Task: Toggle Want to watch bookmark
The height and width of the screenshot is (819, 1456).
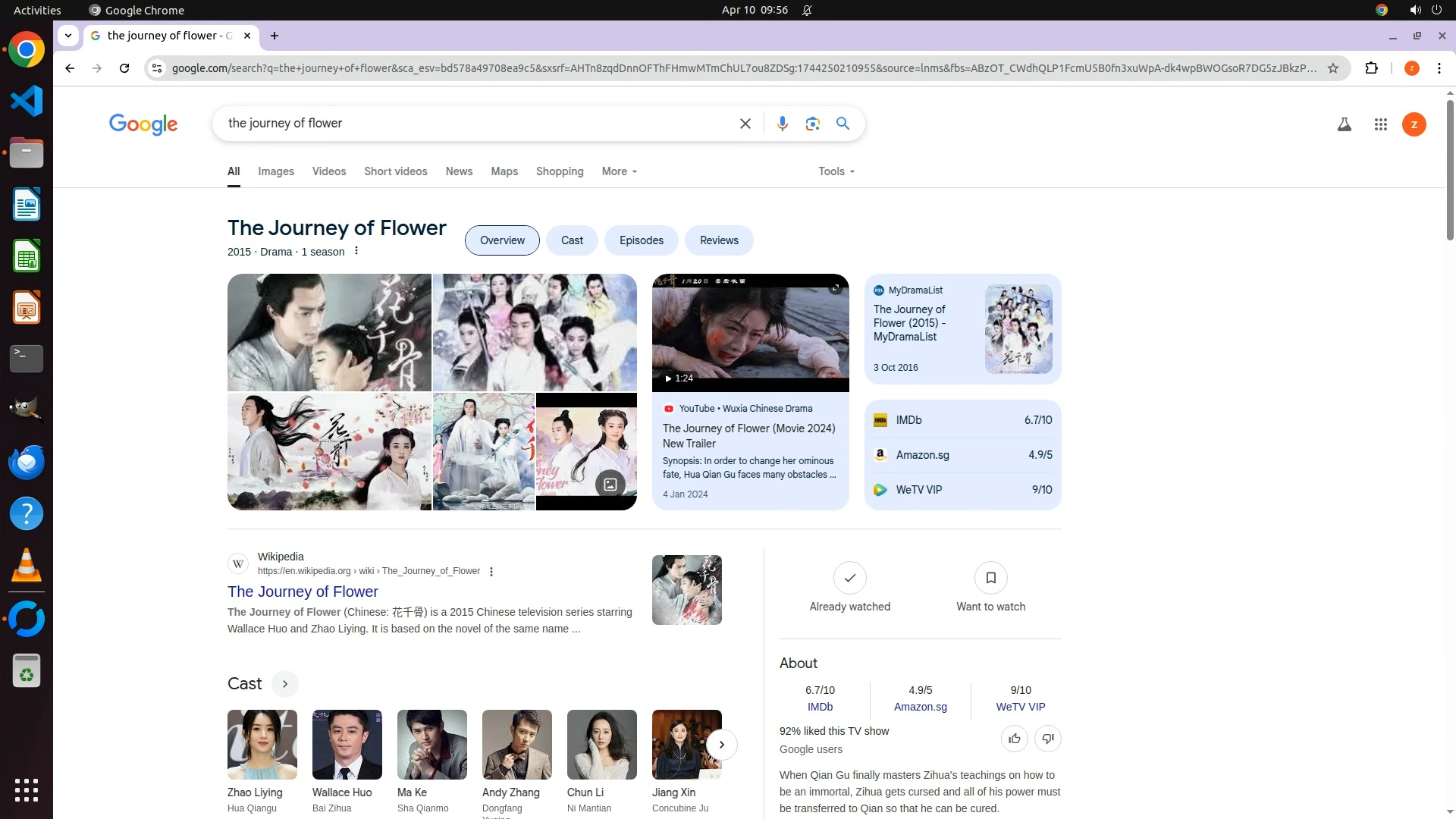Action: coord(990,579)
